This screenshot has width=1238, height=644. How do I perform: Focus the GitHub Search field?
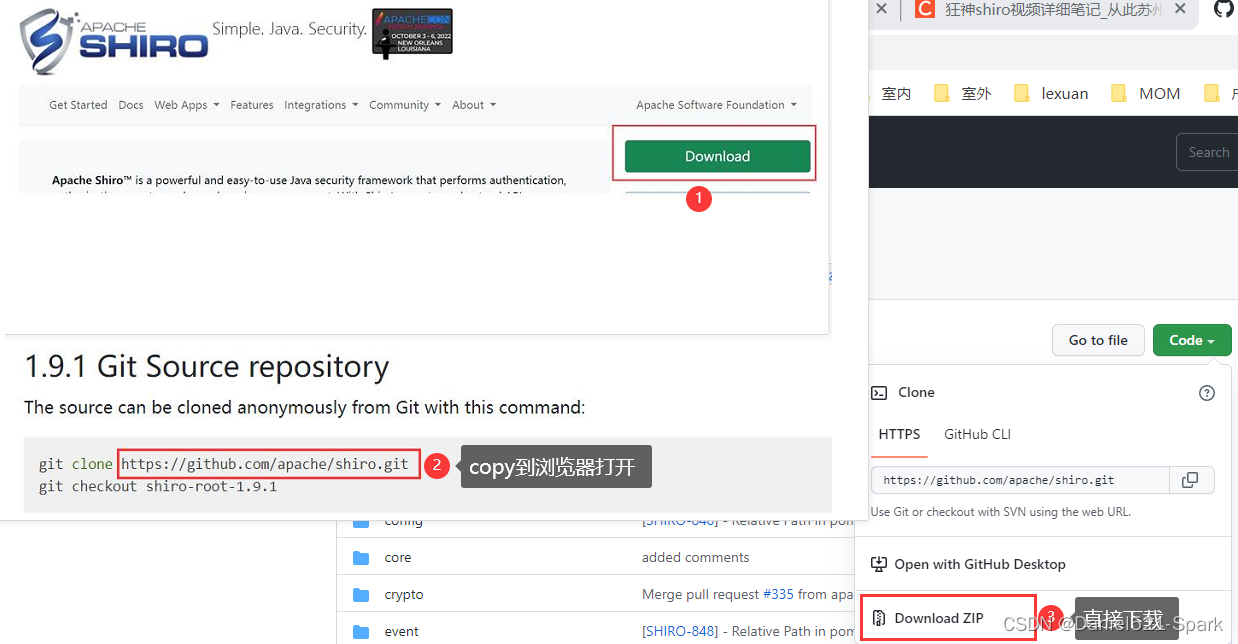pyautogui.click(x=1207, y=152)
